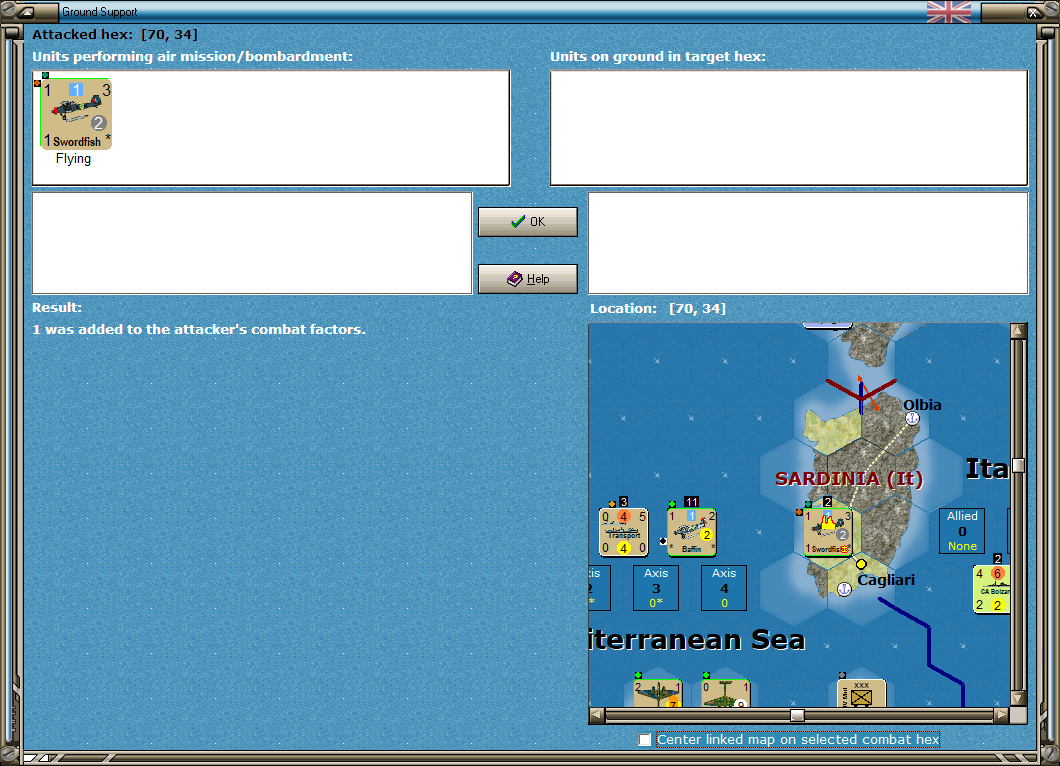Enable Center linked map on selected combat hex
The height and width of the screenshot is (766, 1060).
pyautogui.click(x=645, y=740)
